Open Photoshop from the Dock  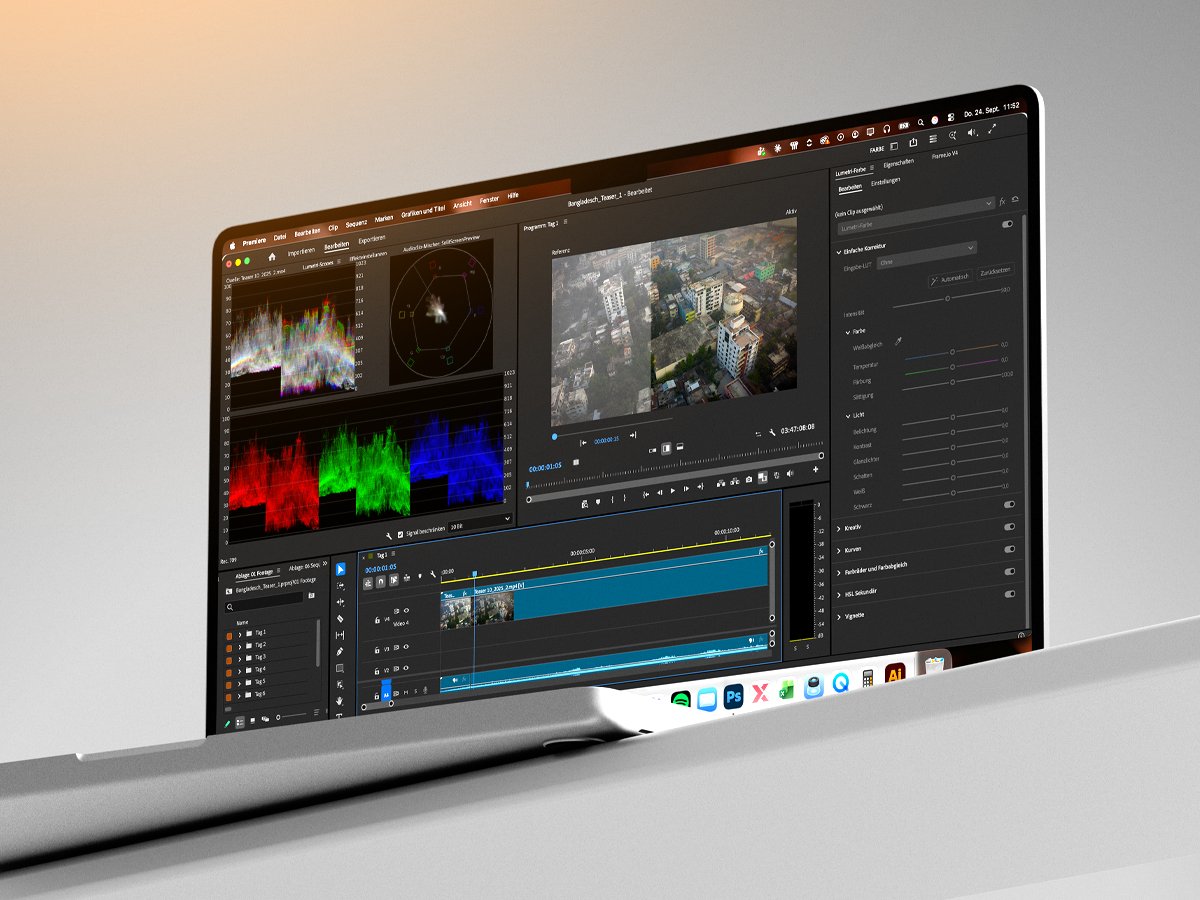pos(734,697)
